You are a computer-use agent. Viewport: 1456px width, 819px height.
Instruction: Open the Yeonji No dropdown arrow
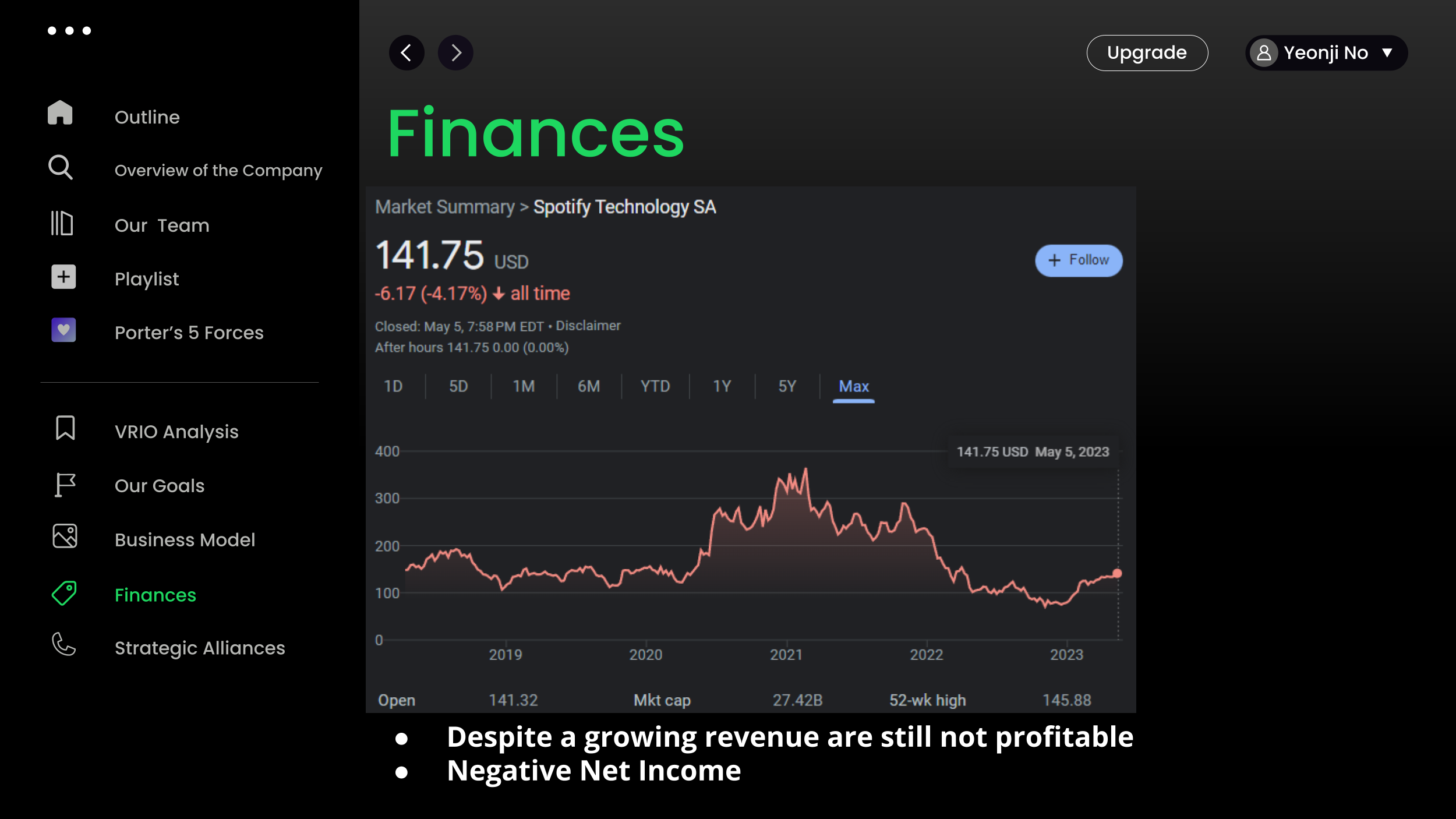pos(1387,53)
